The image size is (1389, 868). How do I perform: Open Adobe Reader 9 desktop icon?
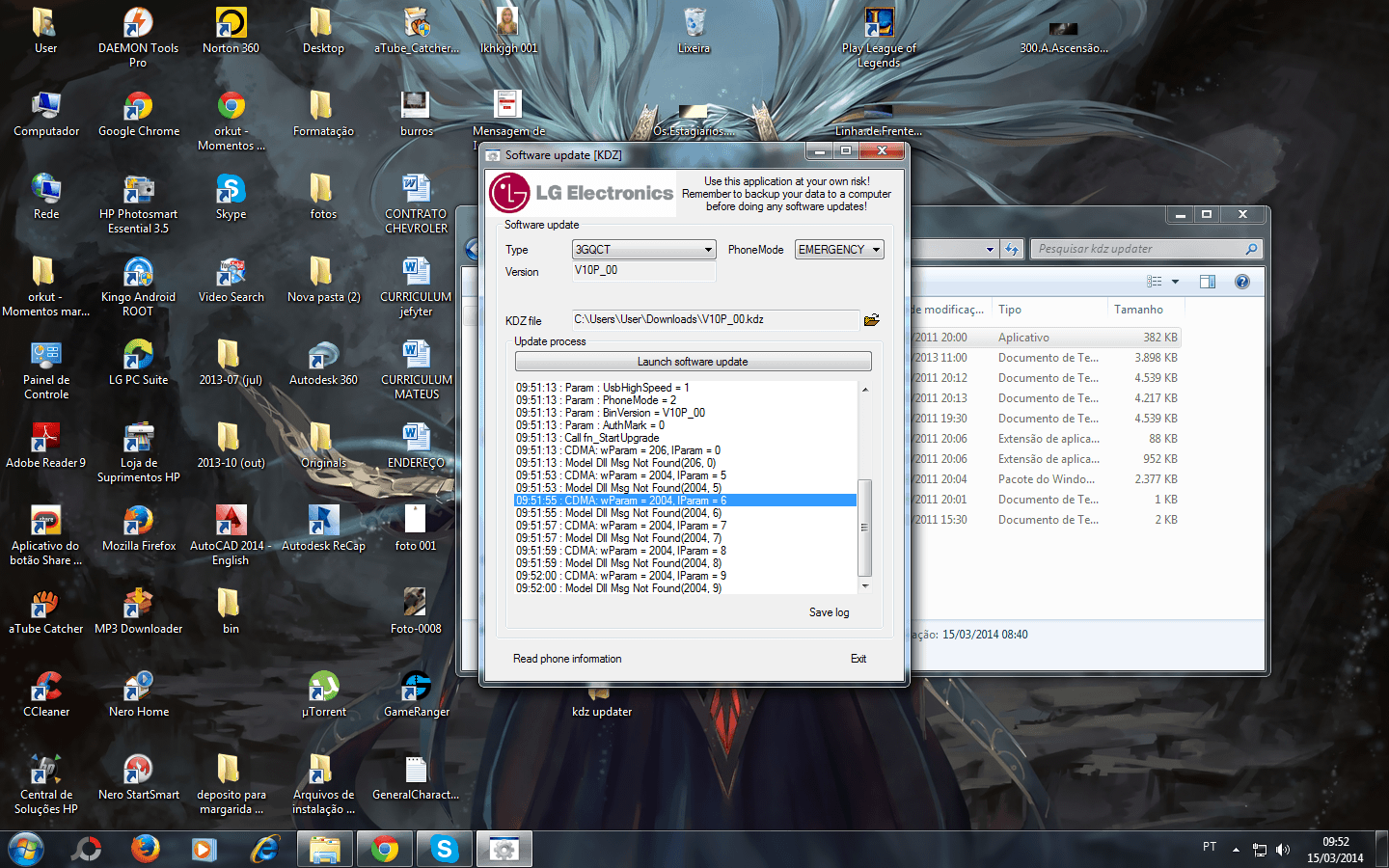click(45, 446)
